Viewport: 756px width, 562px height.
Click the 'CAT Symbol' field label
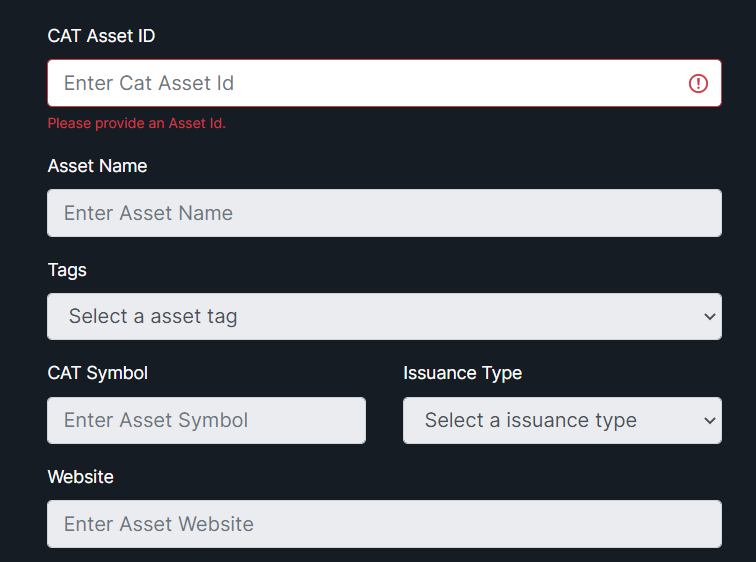click(x=97, y=374)
